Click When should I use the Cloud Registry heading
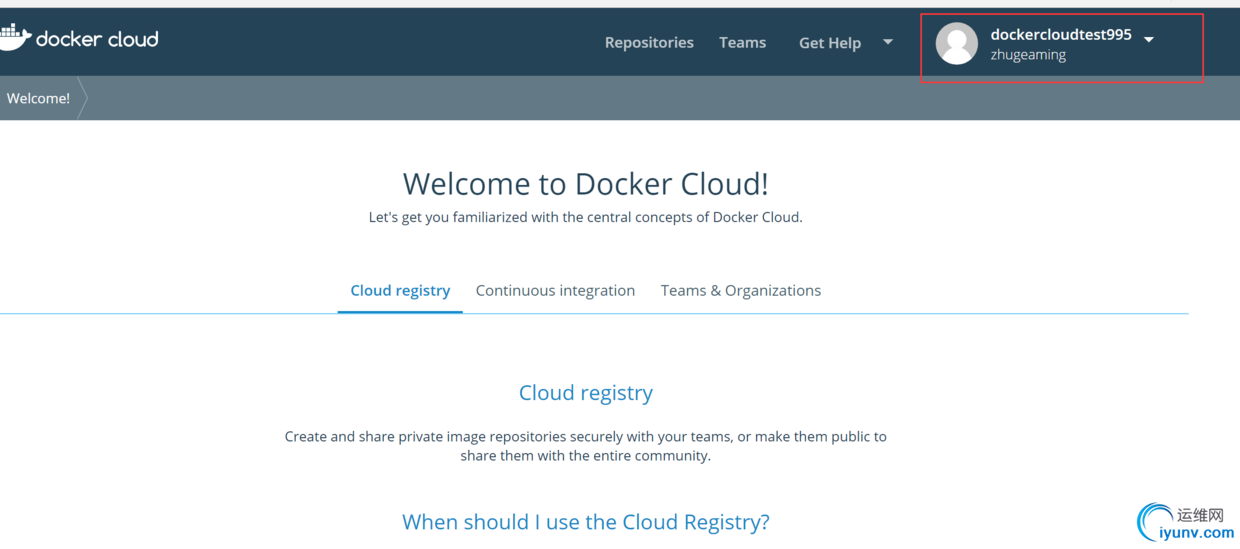 [x=586, y=522]
